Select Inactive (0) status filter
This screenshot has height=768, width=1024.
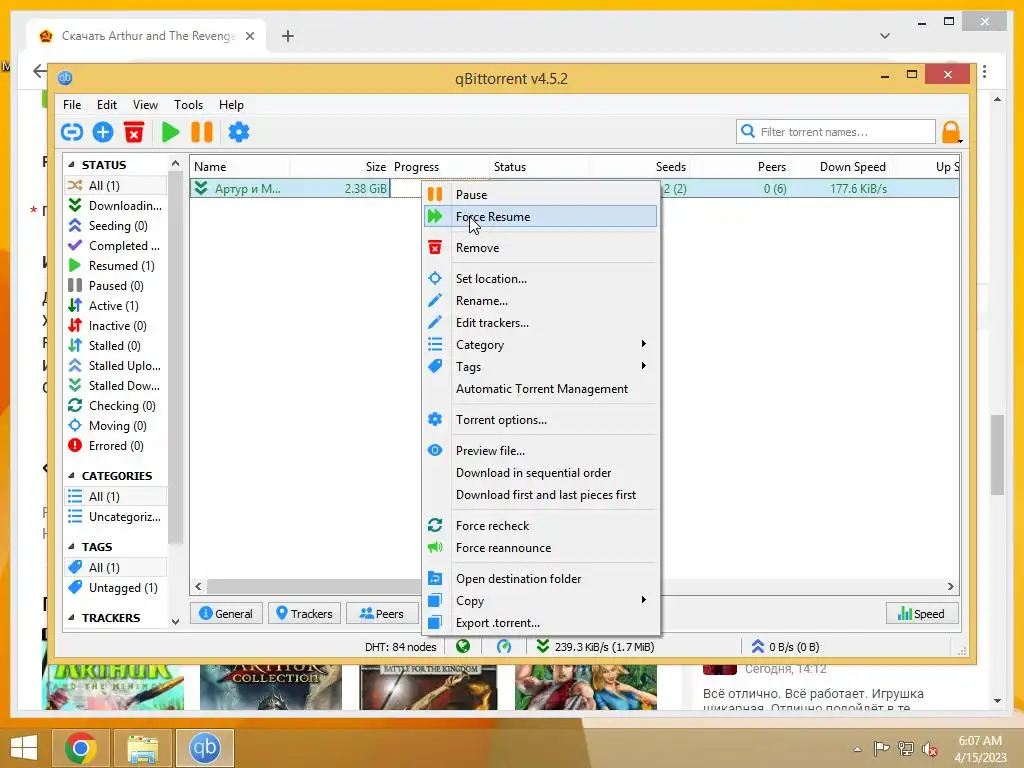click(116, 326)
